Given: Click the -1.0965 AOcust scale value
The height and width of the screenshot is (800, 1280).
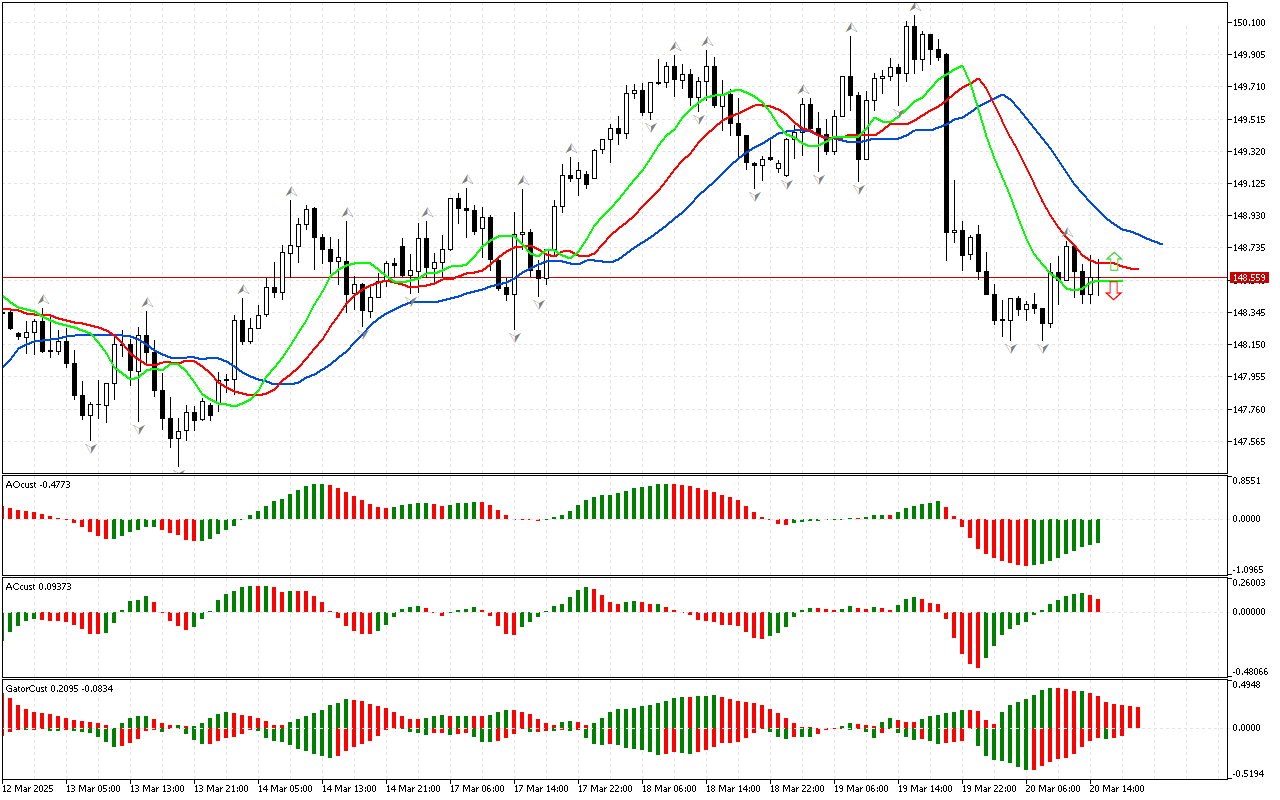Looking at the screenshot, I should [1246, 569].
